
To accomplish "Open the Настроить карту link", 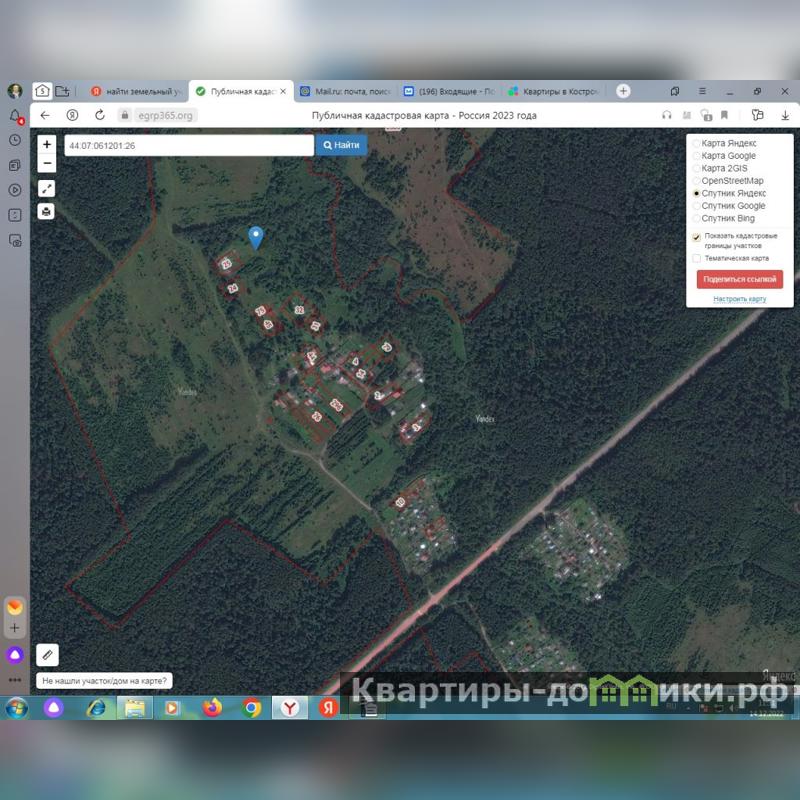I will [x=739, y=299].
